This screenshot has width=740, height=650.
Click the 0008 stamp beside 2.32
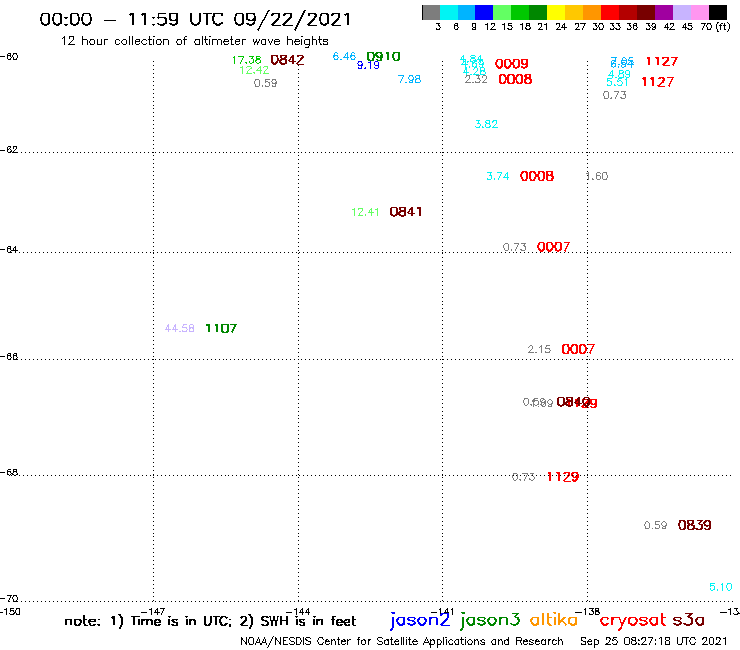pyautogui.click(x=515, y=79)
